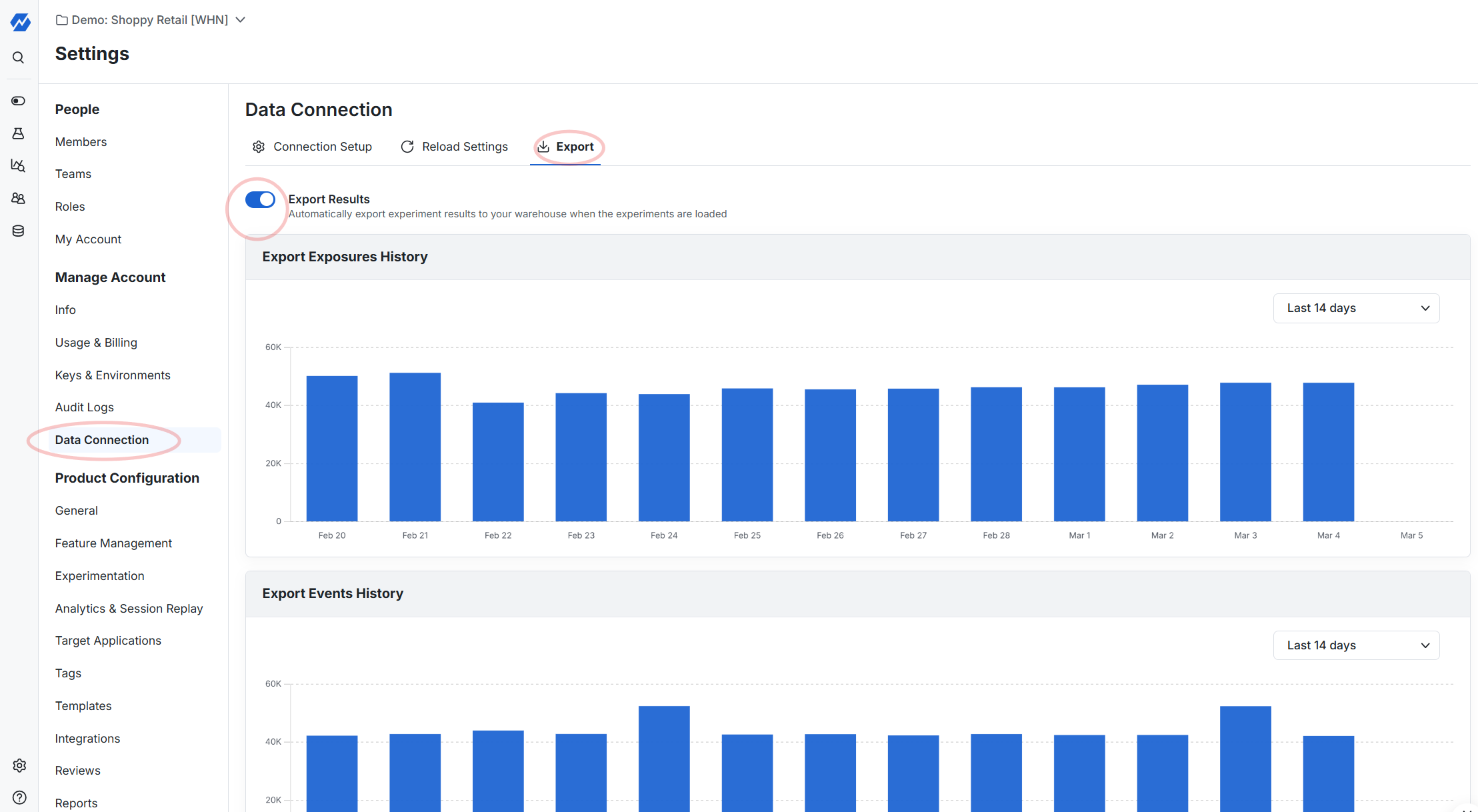Open the help question mark icon
Screen dimensions: 1478x812
pyautogui.click(x=19, y=797)
